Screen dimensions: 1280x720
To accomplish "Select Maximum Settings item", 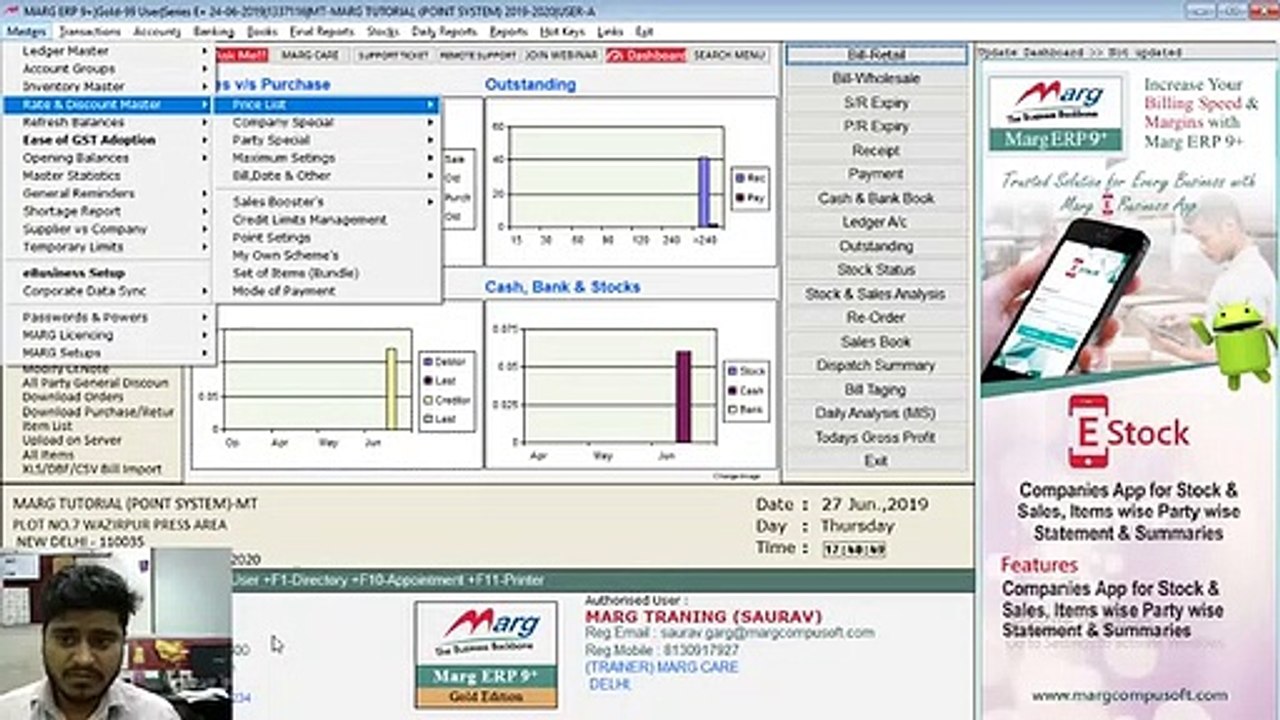I will point(327,158).
